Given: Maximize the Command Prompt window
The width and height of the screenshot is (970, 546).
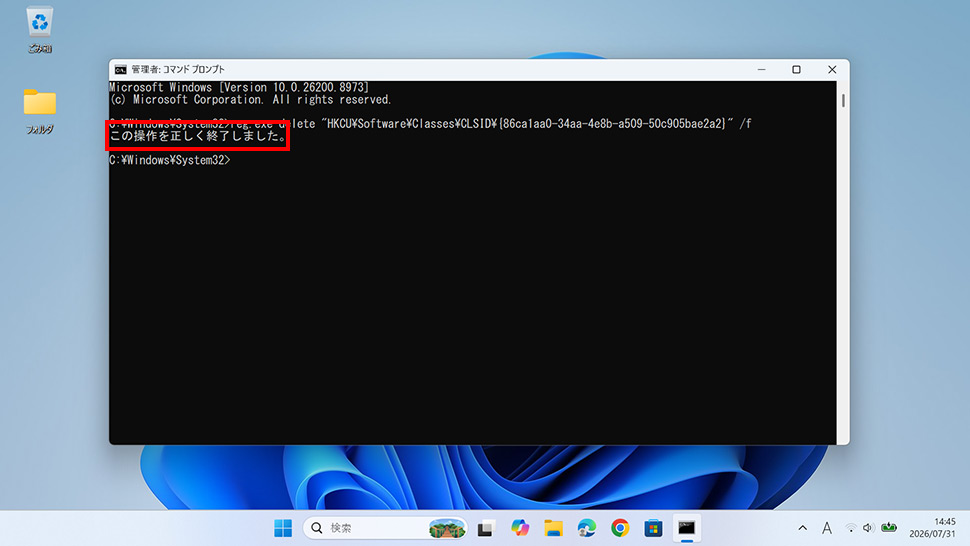Looking at the screenshot, I should [796, 70].
